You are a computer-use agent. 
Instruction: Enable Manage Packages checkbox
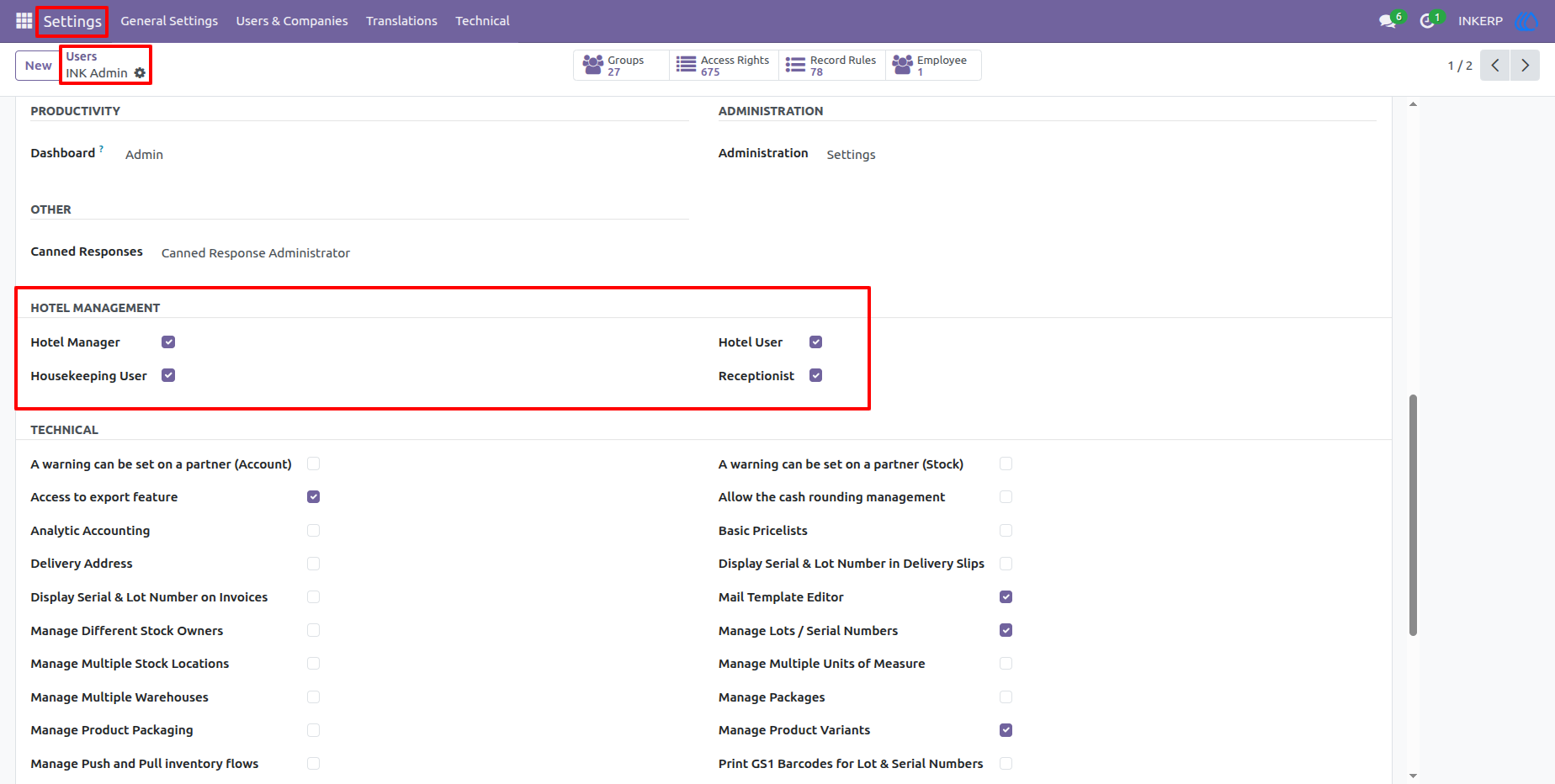(x=1006, y=697)
